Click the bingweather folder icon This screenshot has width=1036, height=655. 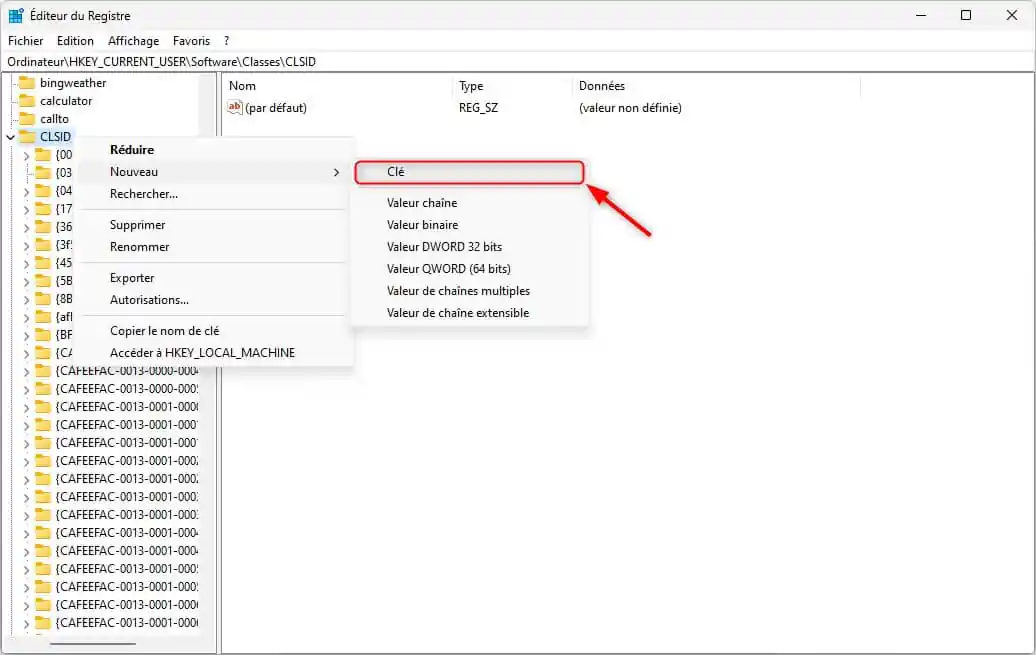point(27,83)
